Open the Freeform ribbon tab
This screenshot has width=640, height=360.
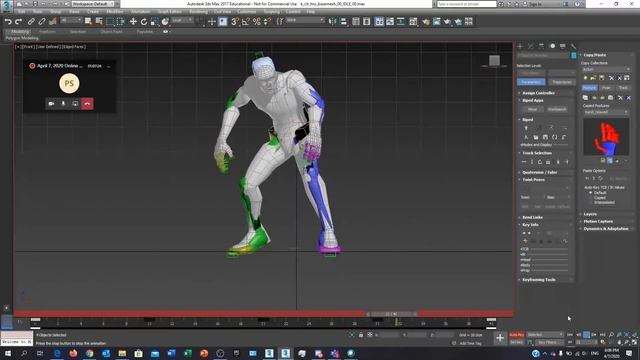(47, 31)
